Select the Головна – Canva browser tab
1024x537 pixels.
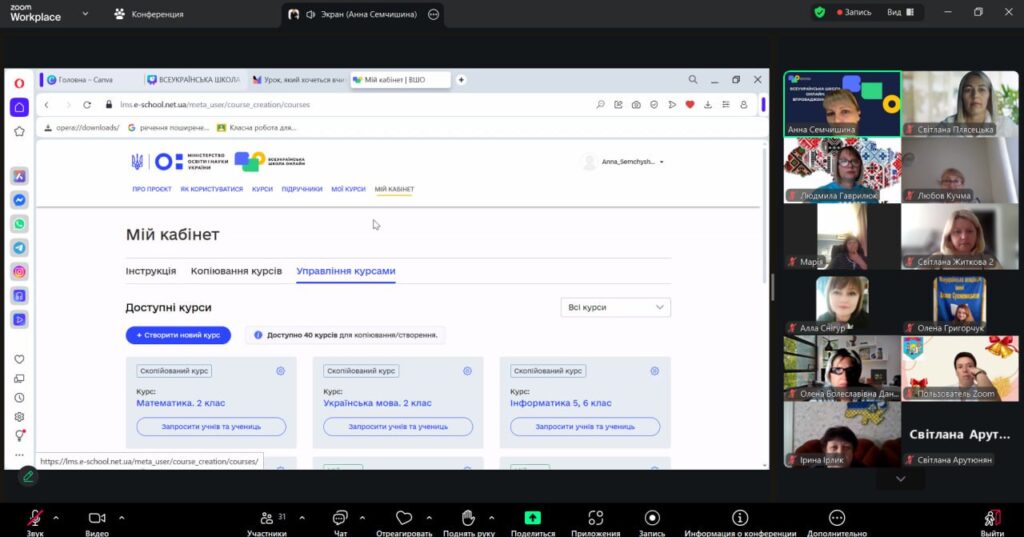90,80
